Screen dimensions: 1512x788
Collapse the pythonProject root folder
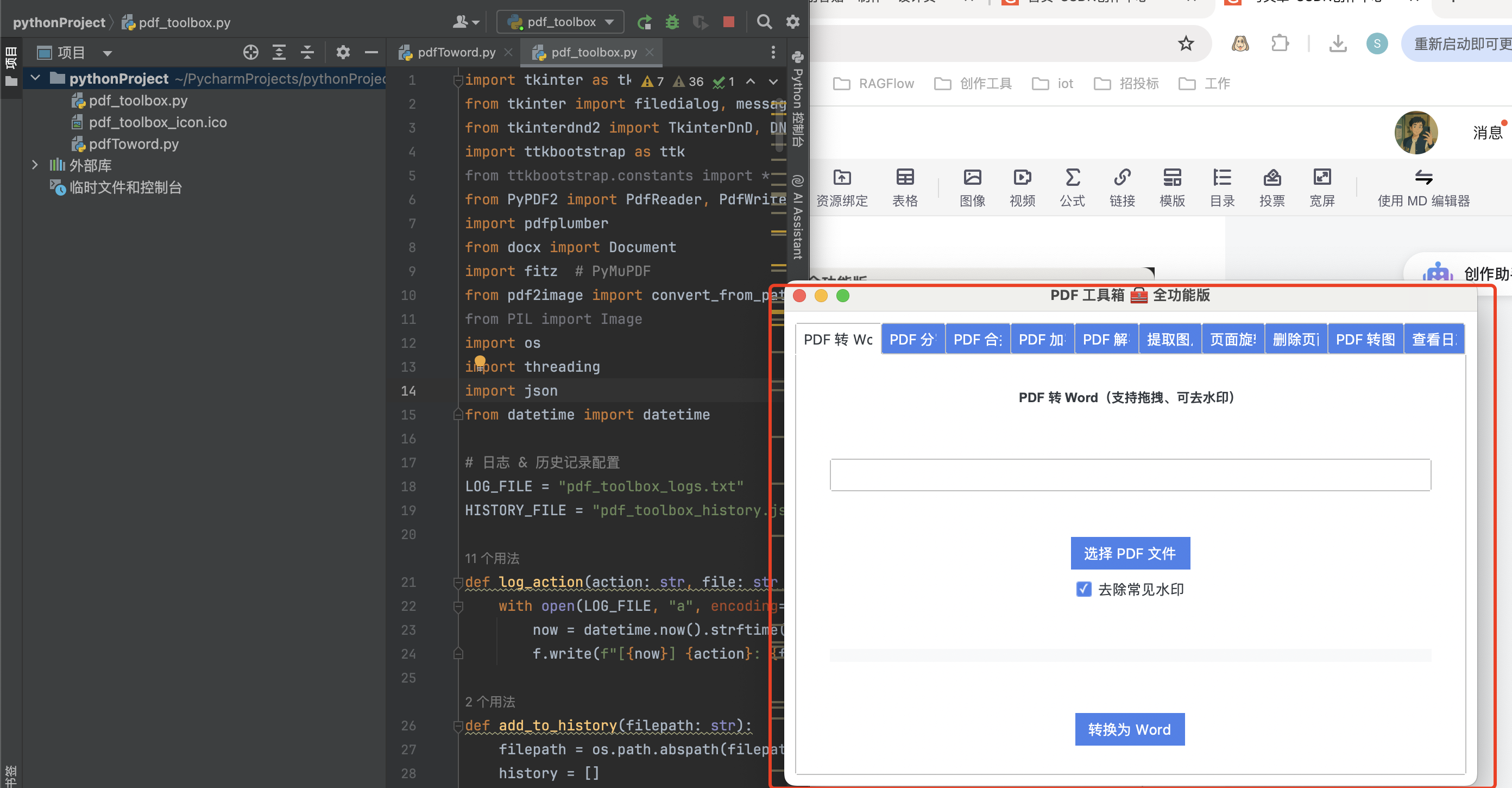[x=35, y=78]
